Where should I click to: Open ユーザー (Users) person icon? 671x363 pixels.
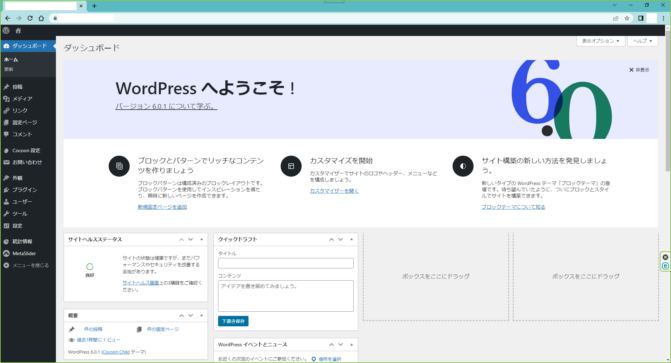[x=6, y=202]
